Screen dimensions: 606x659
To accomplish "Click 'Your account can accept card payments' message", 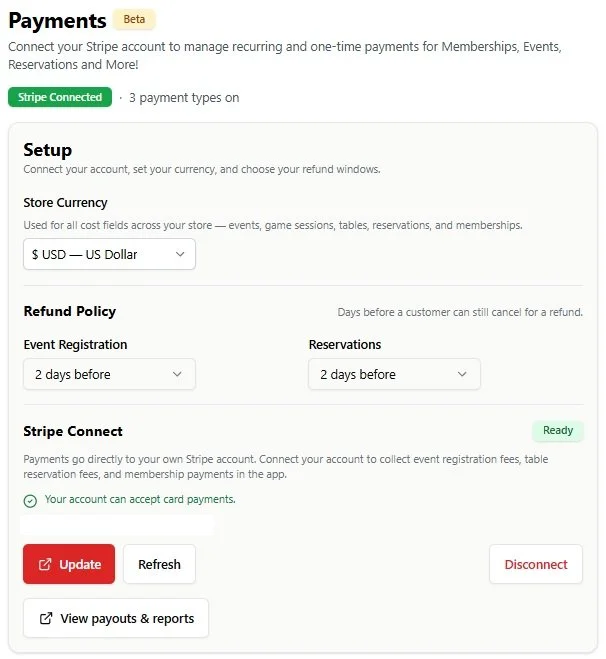I will coord(140,499).
